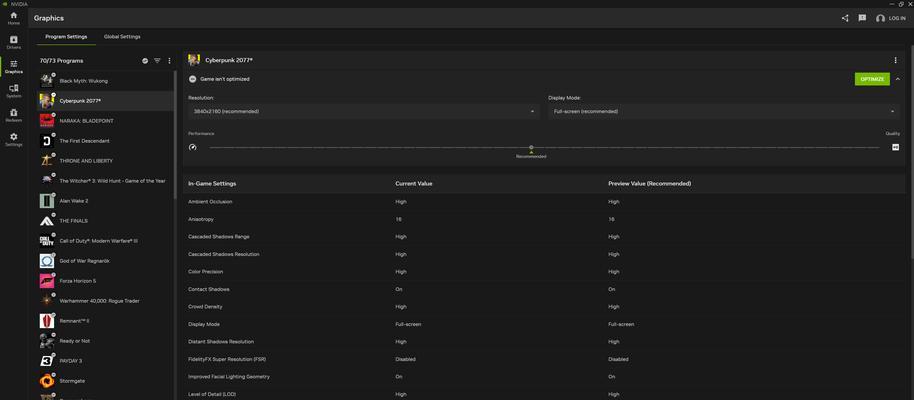
Task: Click the Cyberpunk 2077 header thumbnail
Action: tap(194, 60)
